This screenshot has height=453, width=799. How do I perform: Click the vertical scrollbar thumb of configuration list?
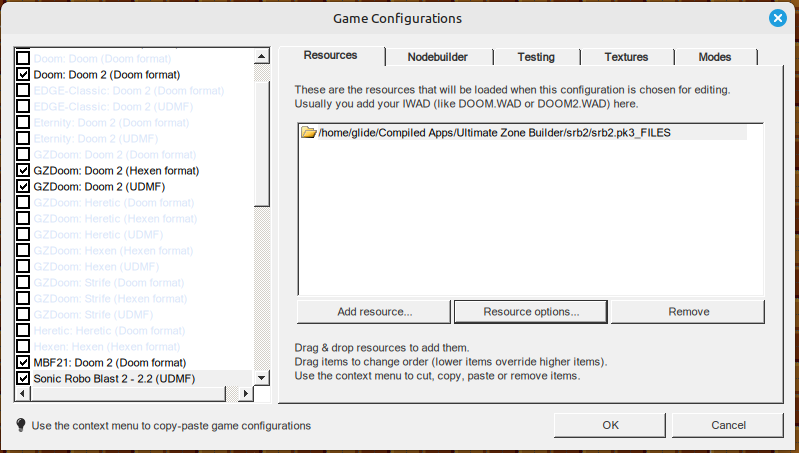(262, 143)
